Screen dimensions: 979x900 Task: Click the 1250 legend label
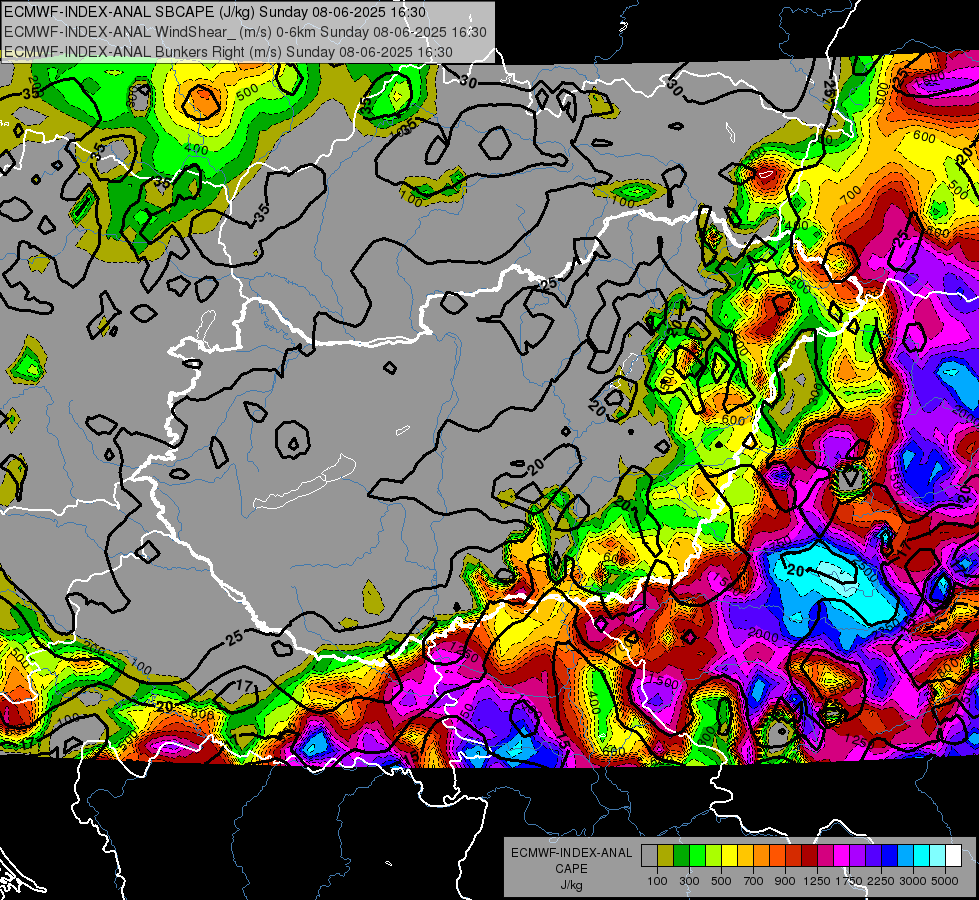tap(817, 881)
